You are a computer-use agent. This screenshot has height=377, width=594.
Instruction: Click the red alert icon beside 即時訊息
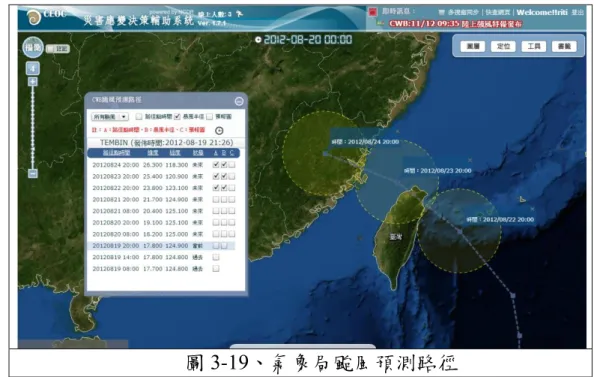(x=373, y=12)
